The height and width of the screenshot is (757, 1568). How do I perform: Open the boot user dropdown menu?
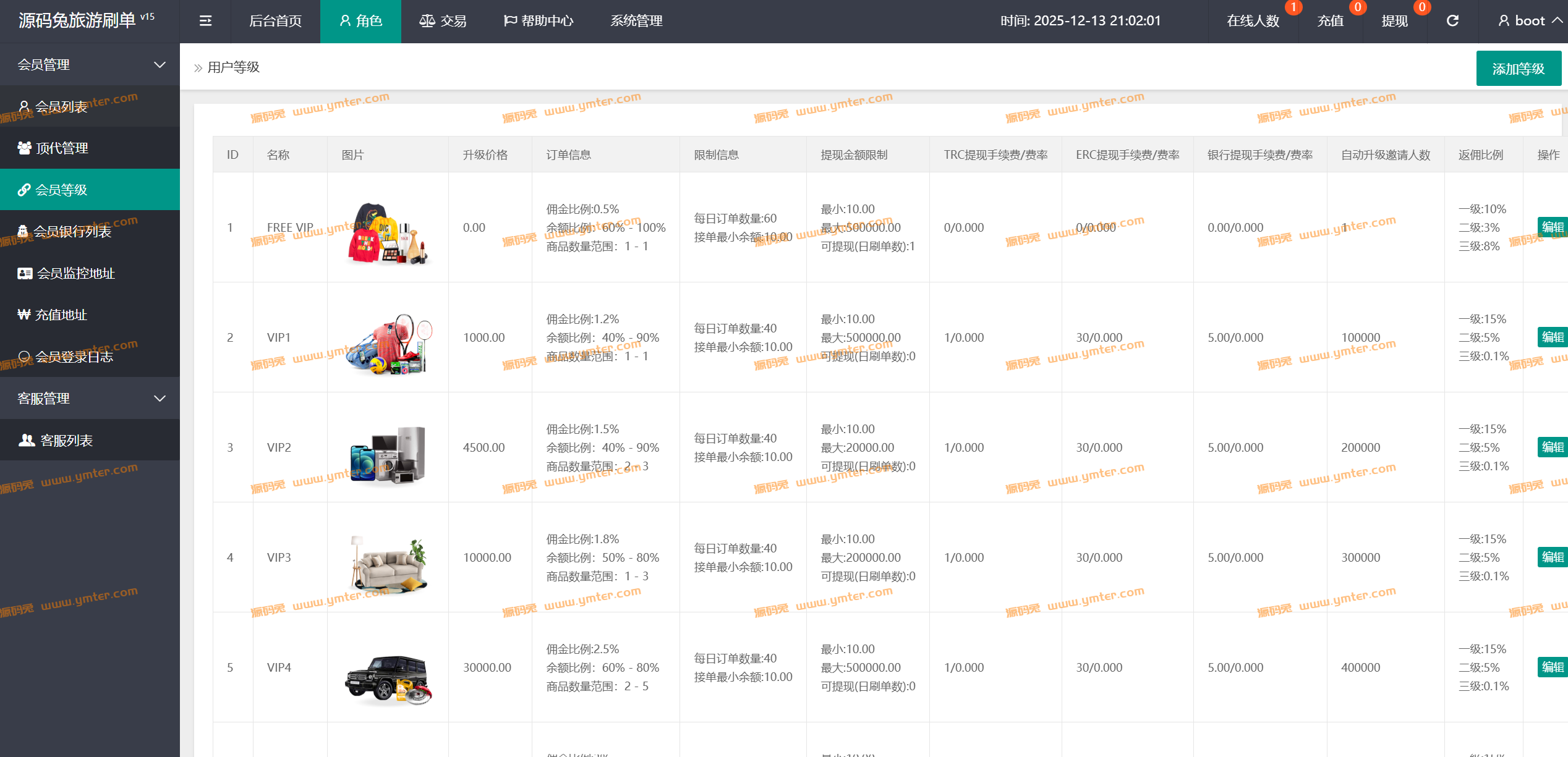[1530, 21]
